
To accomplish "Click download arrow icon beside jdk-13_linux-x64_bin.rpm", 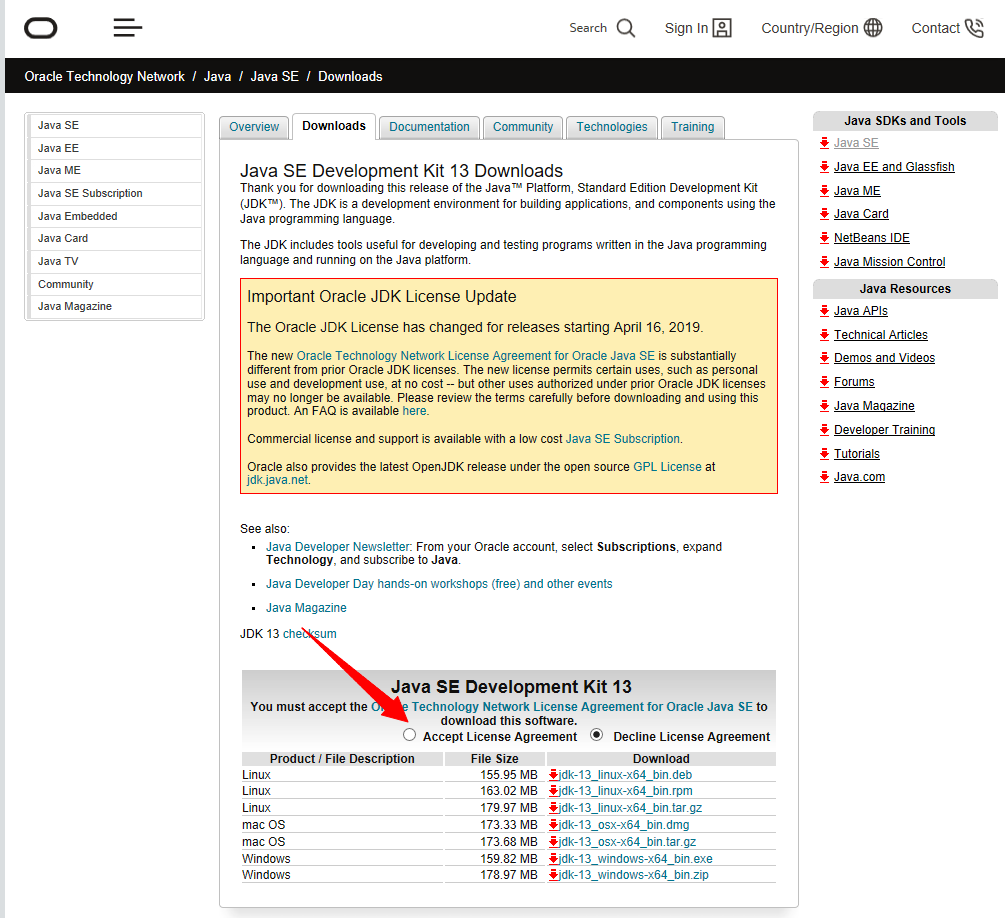I will point(553,791).
